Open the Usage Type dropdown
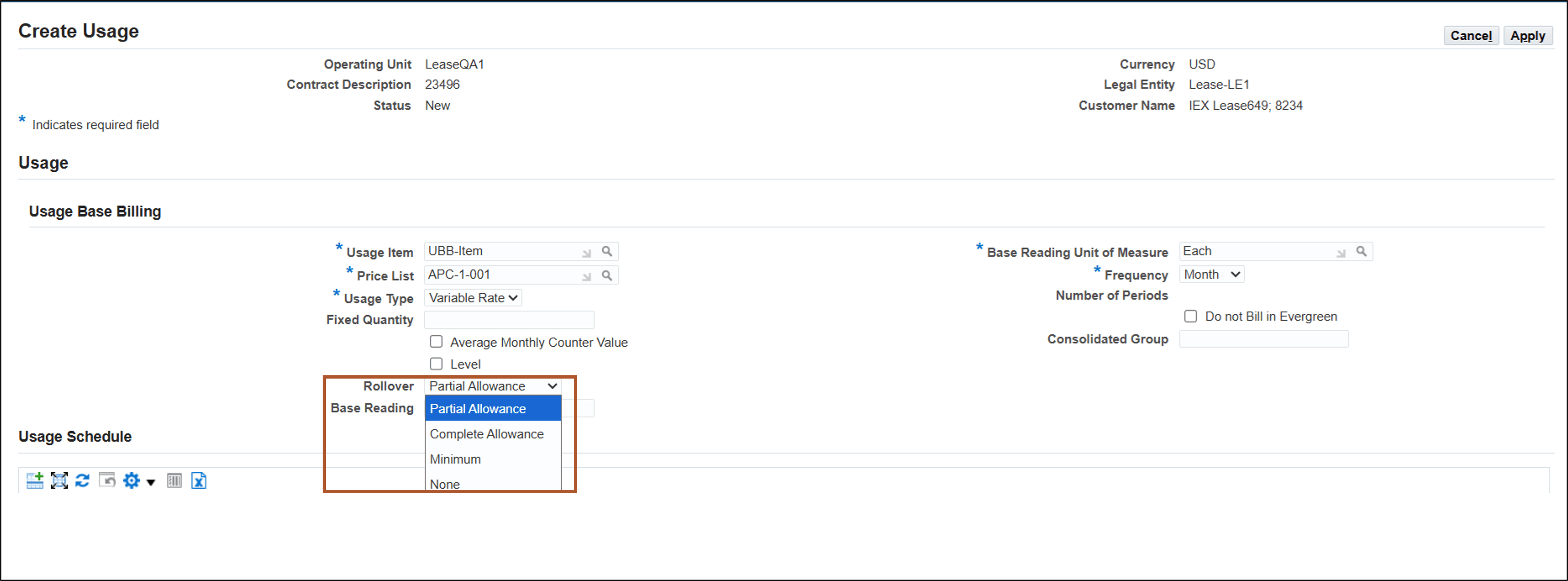The image size is (1568, 581). click(x=472, y=298)
